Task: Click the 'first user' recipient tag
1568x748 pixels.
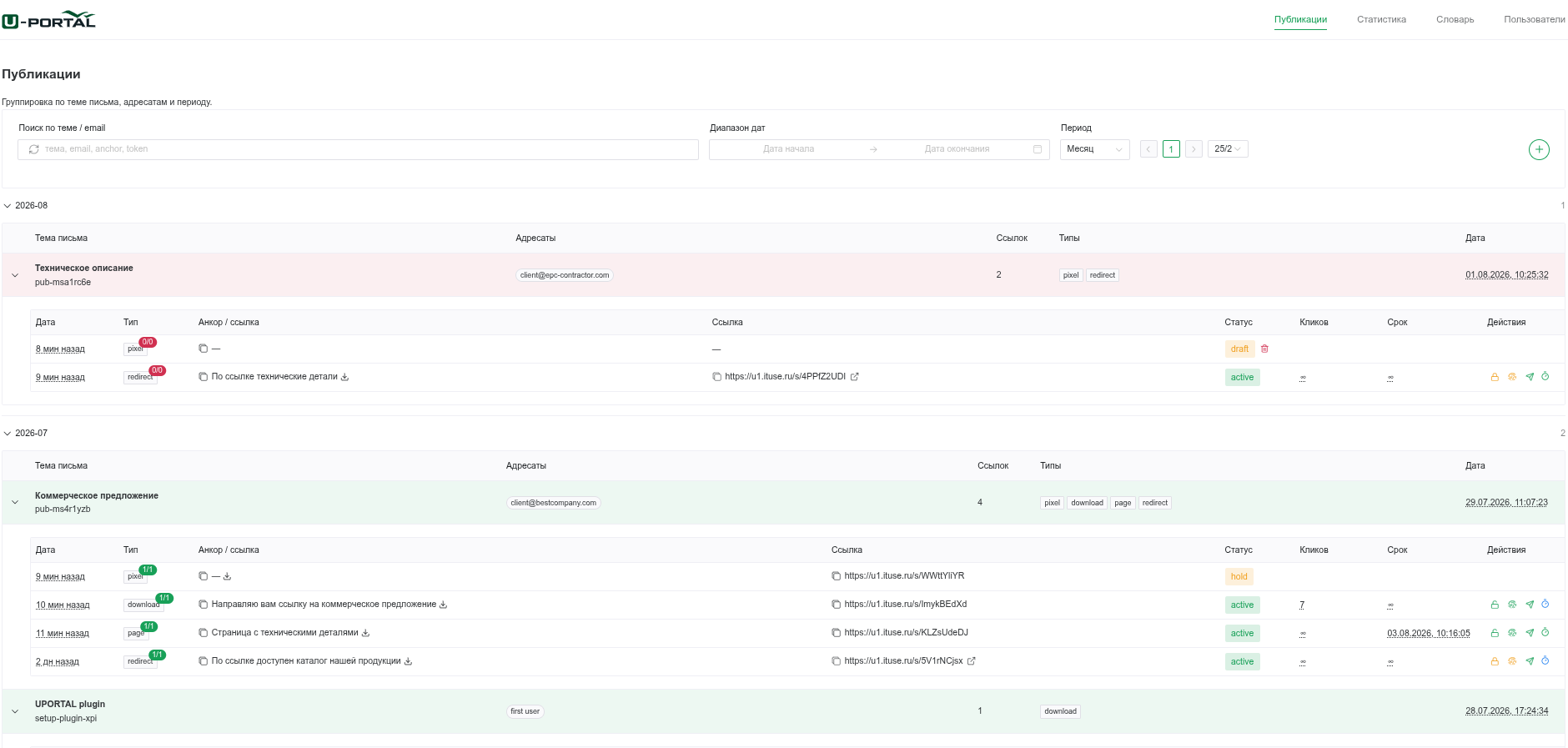Action: coord(525,711)
